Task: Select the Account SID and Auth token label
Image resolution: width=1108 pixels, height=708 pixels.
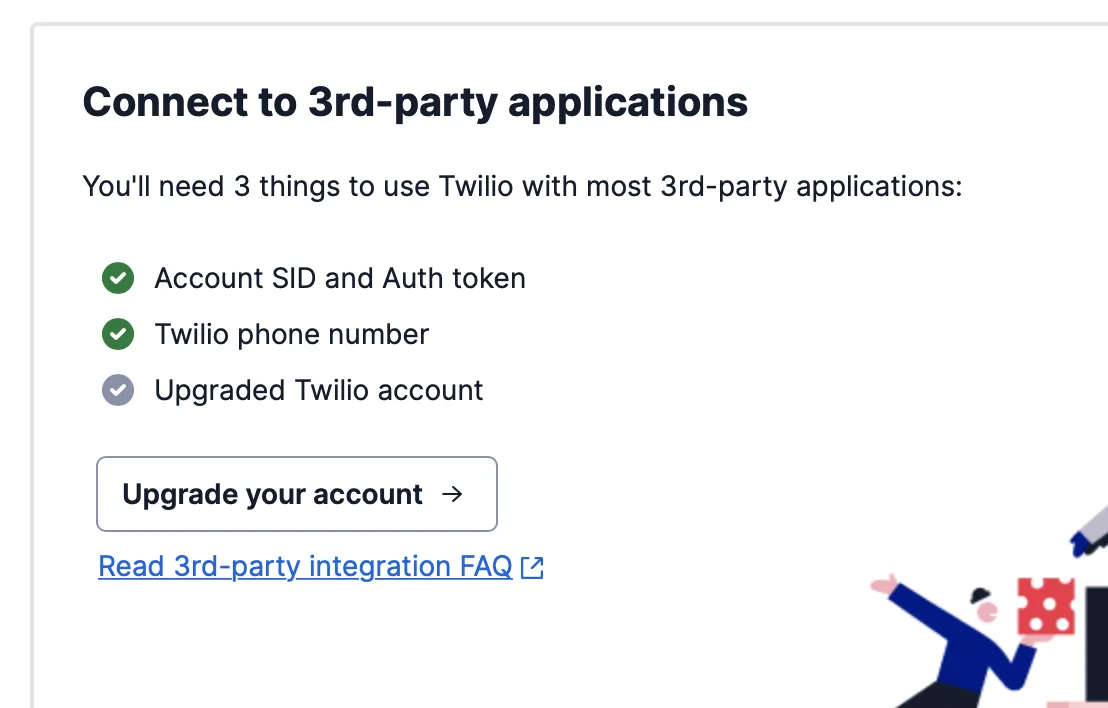Action: 340,278
